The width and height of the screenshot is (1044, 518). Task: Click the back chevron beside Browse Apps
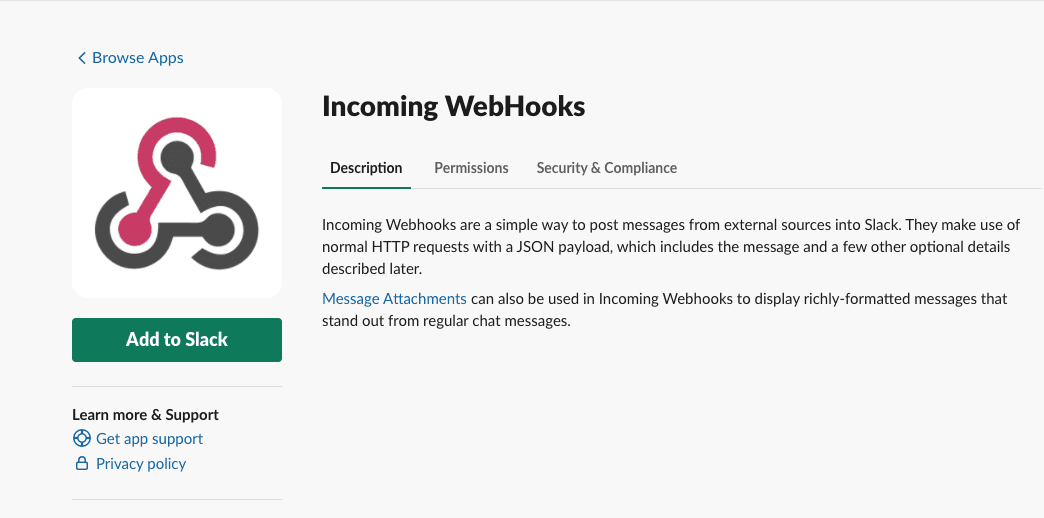click(x=82, y=58)
